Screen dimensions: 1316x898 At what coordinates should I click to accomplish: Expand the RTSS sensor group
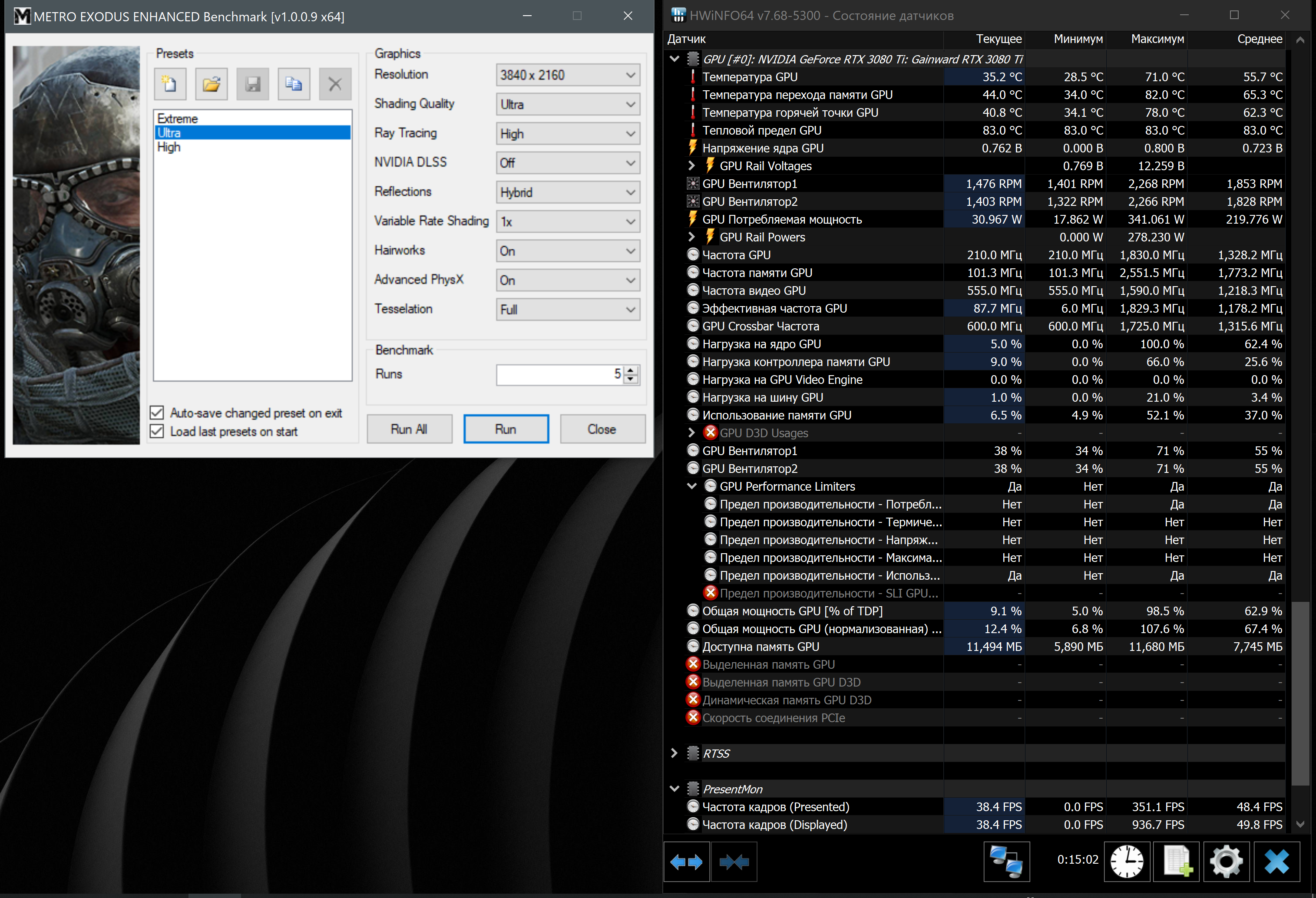[674, 753]
